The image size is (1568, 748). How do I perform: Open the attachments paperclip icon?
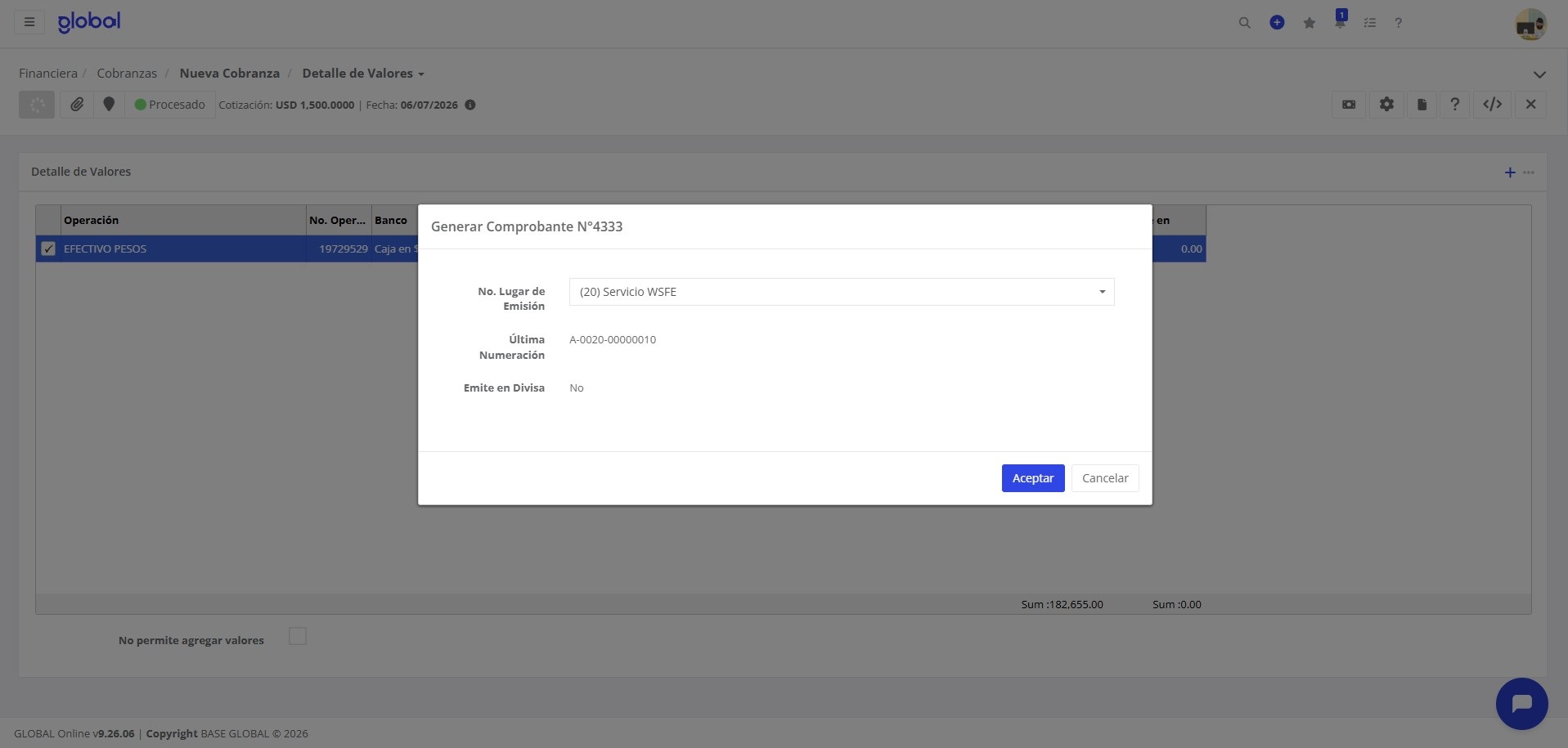click(77, 105)
